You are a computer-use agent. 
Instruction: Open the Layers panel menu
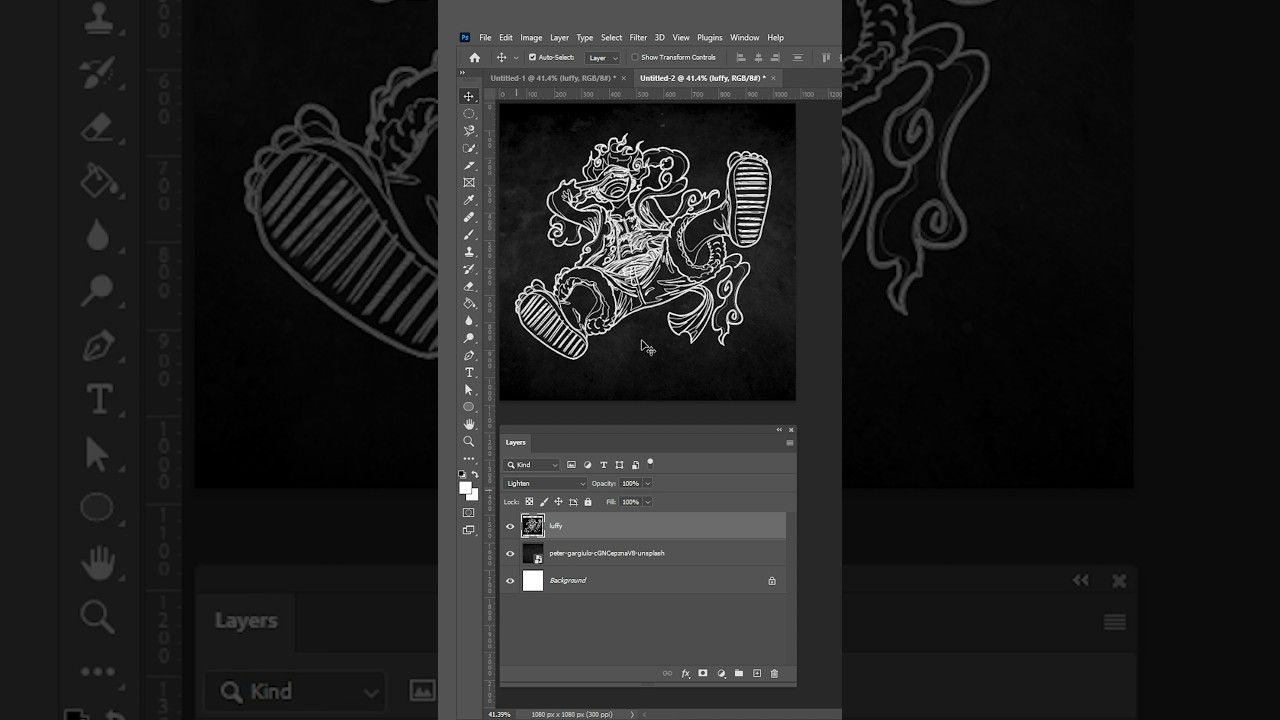coord(790,443)
